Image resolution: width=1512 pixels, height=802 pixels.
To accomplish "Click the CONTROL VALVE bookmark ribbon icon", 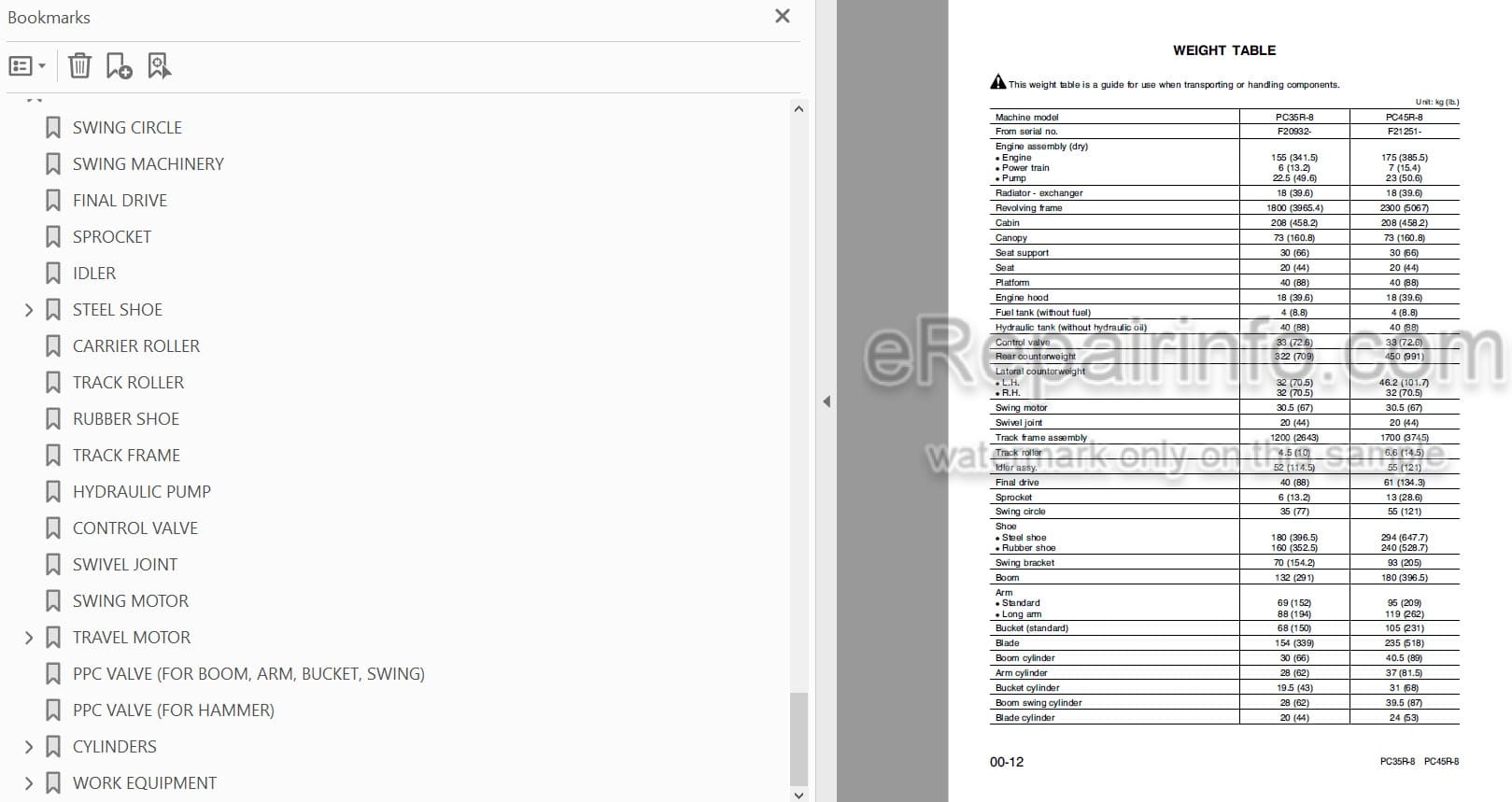I will (x=53, y=528).
